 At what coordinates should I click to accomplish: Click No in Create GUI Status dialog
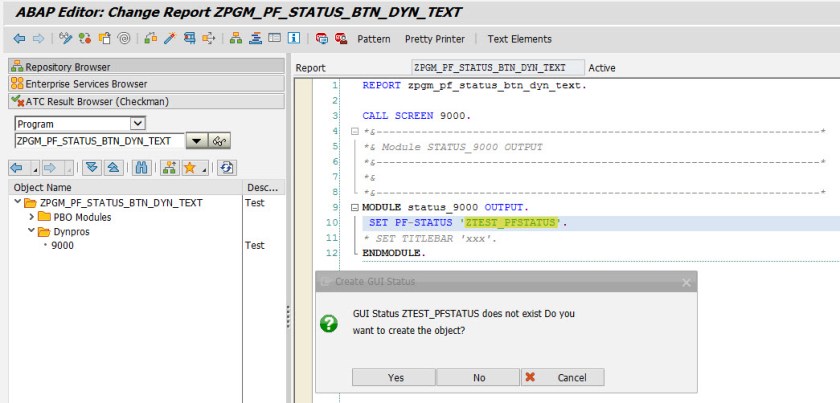pyautogui.click(x=478, y=377)
